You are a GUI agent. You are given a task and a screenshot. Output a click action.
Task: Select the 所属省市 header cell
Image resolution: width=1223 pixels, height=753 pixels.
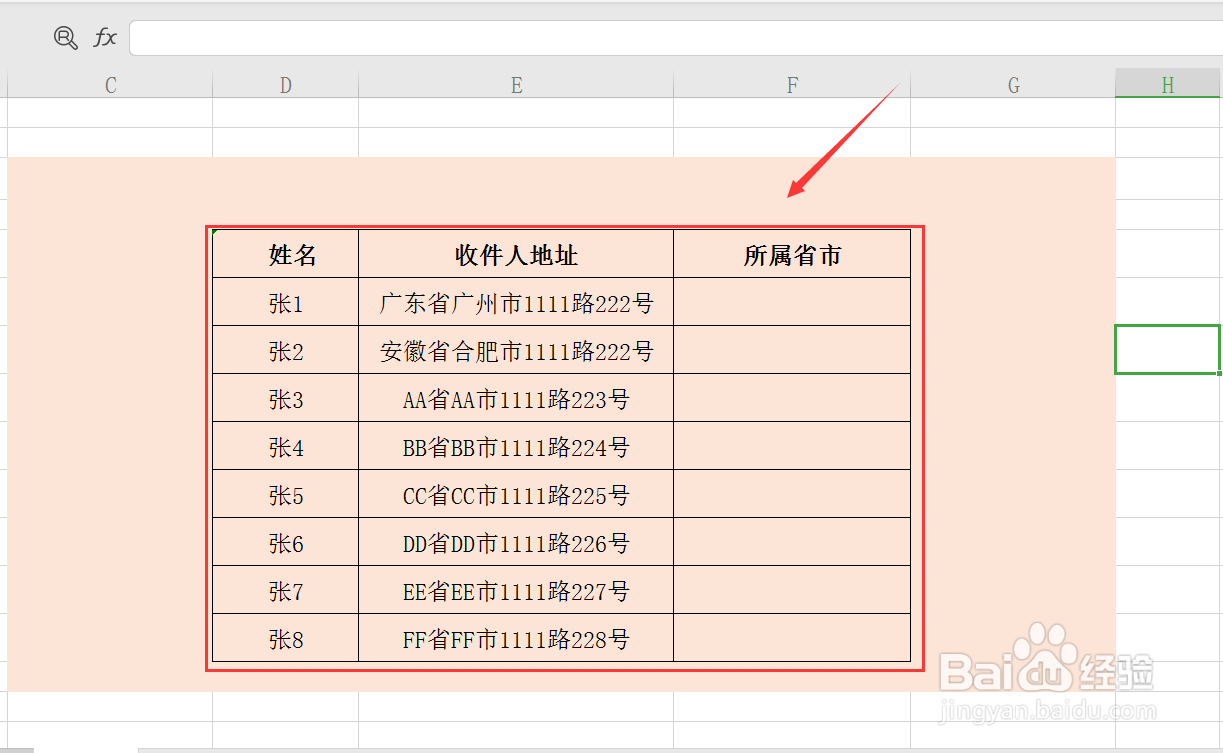coord(792,254)
